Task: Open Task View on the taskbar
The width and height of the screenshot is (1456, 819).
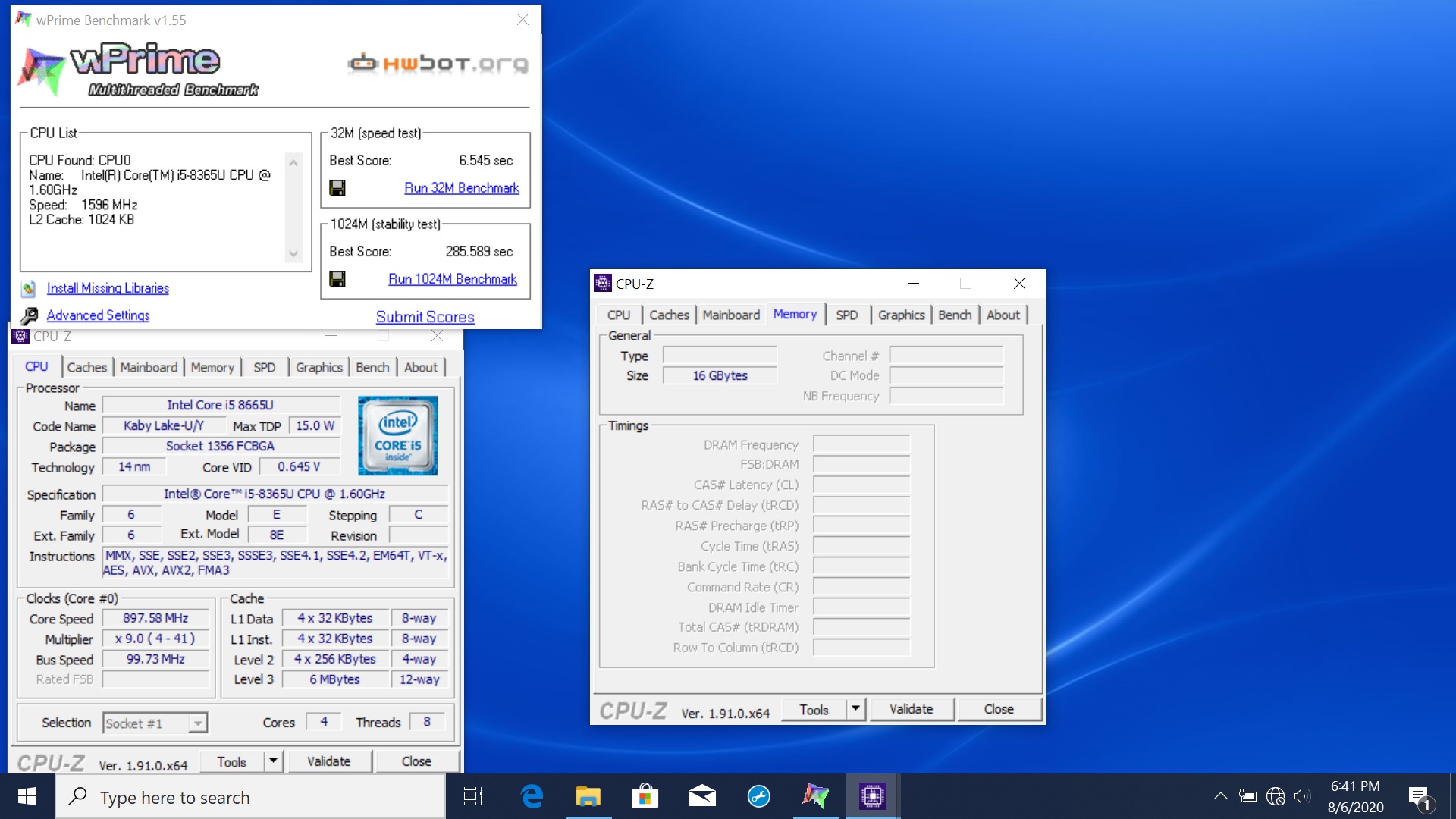Action: coord(473,796)
